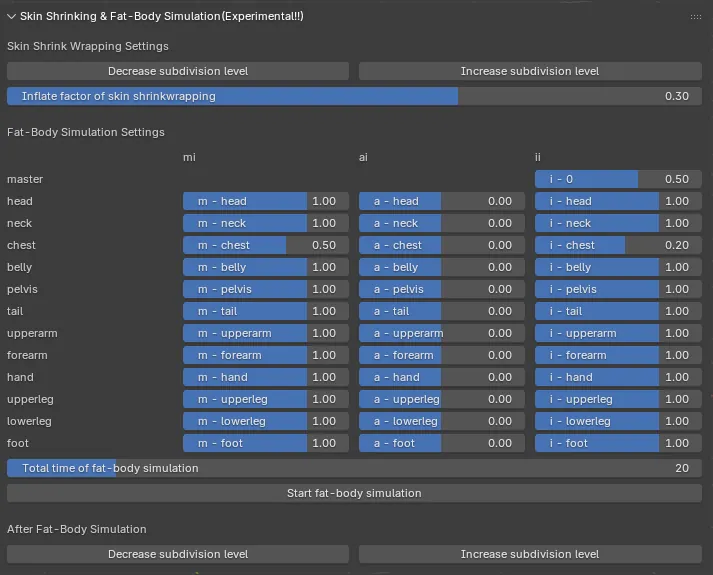Click the a - upperleg slider

pyautogui.click(x=442, y=399)
